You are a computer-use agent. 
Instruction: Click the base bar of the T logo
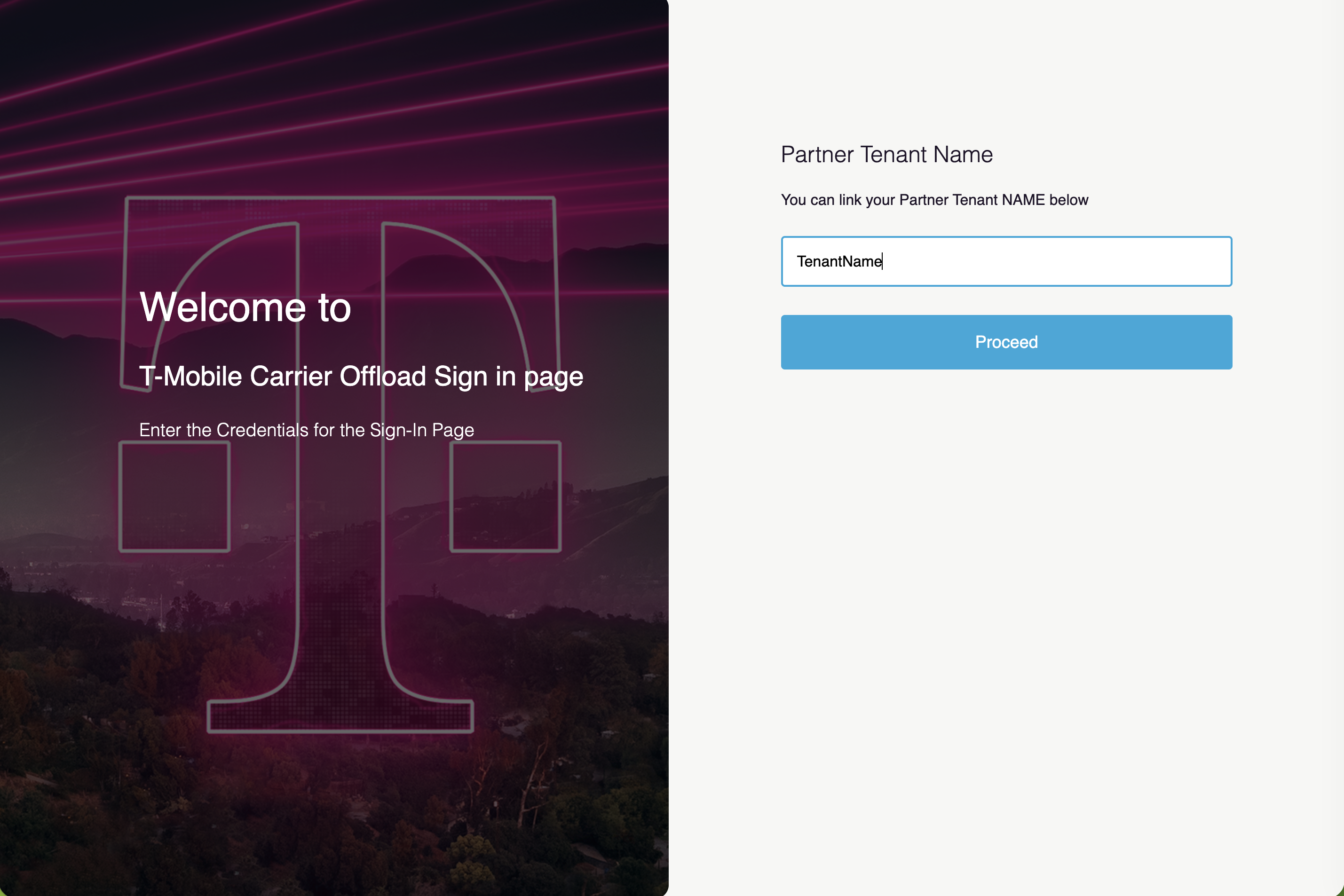click(x=340, y=716)
